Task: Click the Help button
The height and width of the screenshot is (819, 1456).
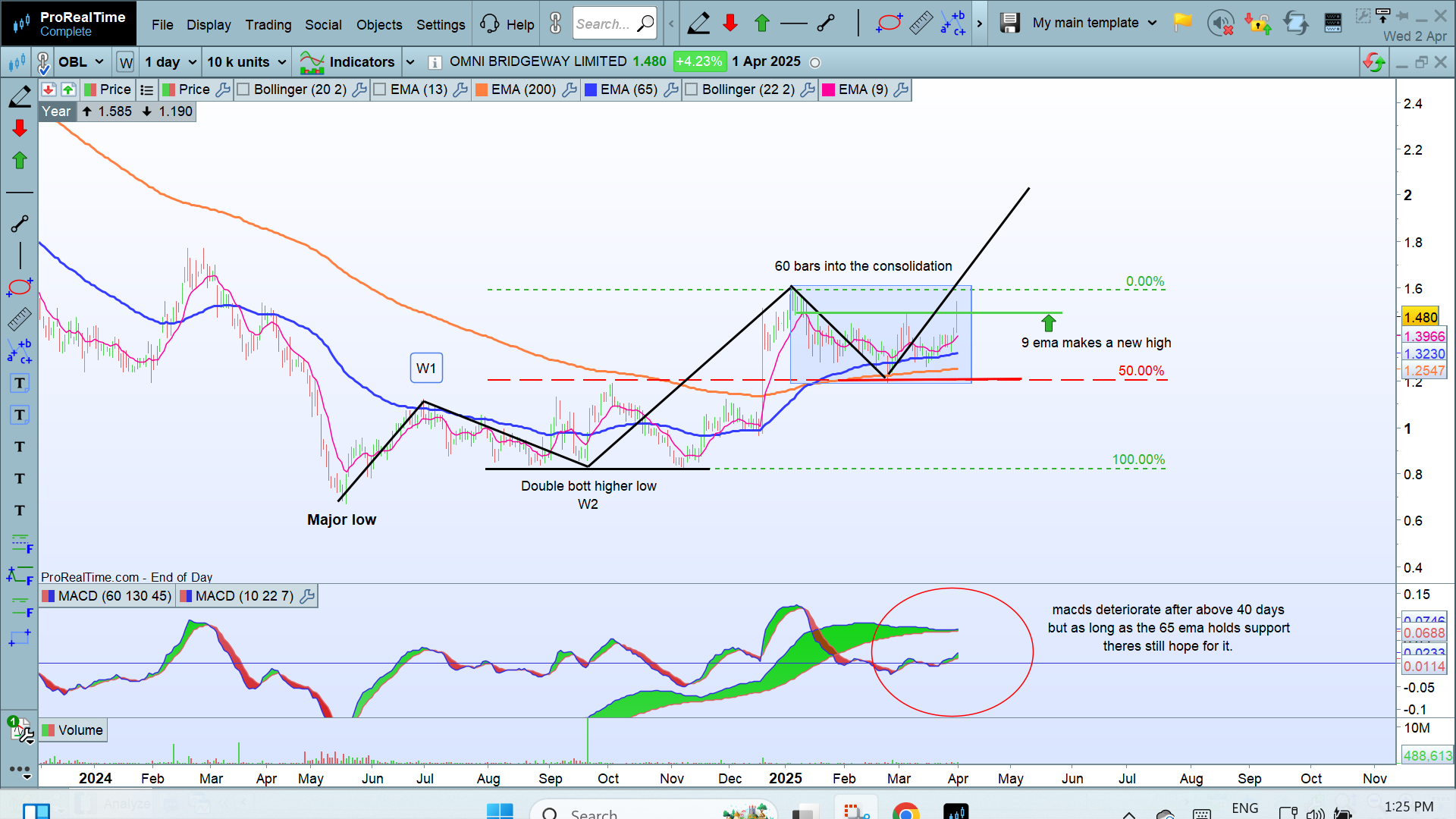Action: [x=508, y=24]
